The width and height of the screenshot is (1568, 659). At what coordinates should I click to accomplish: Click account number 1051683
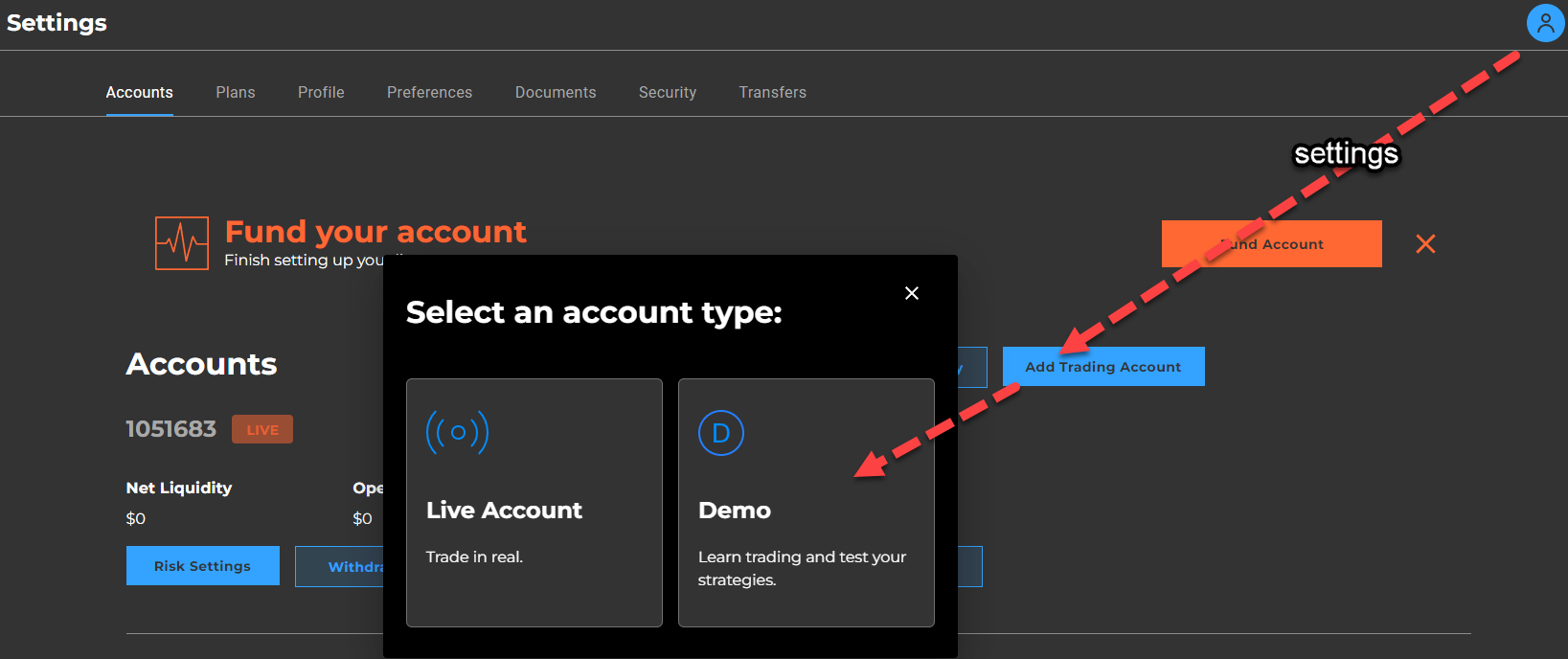pos(171,429)
